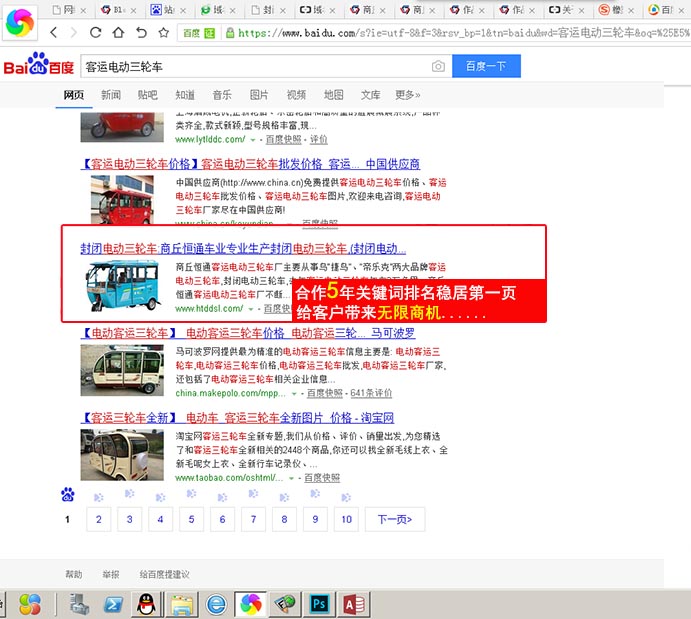Click www.htddsl.com/ URL link
Viewport: 691px width, 619px height.
tap(209, 308)
